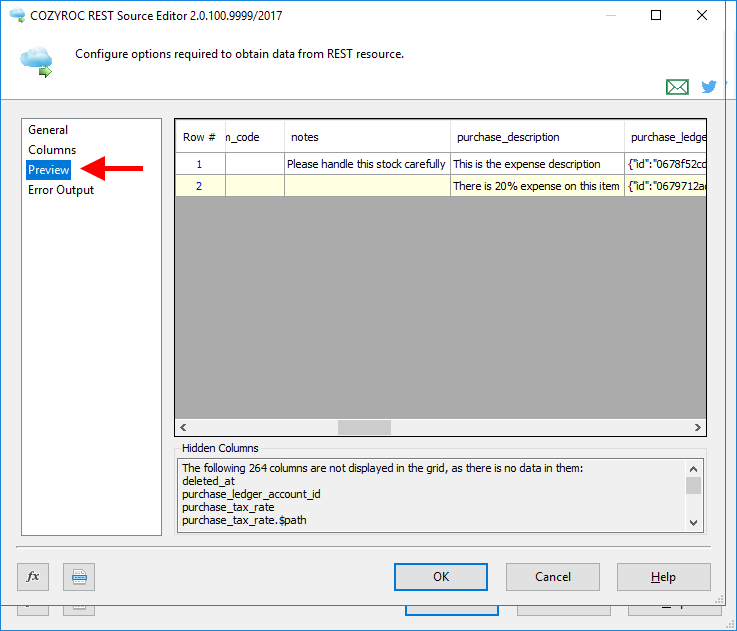Click the n_code column header

[255, 137]
